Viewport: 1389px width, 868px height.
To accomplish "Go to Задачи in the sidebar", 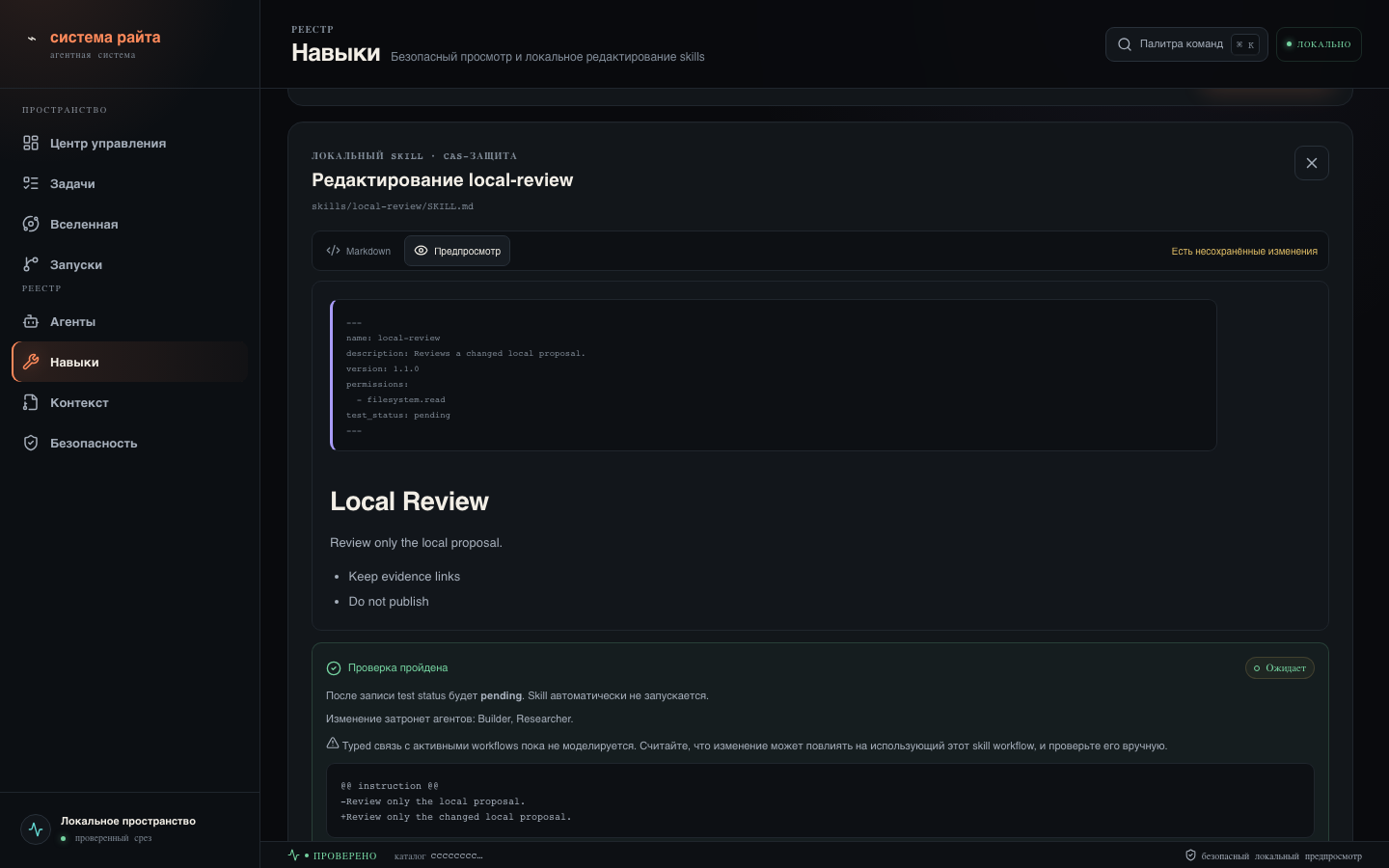I will (x=129, y=183).
